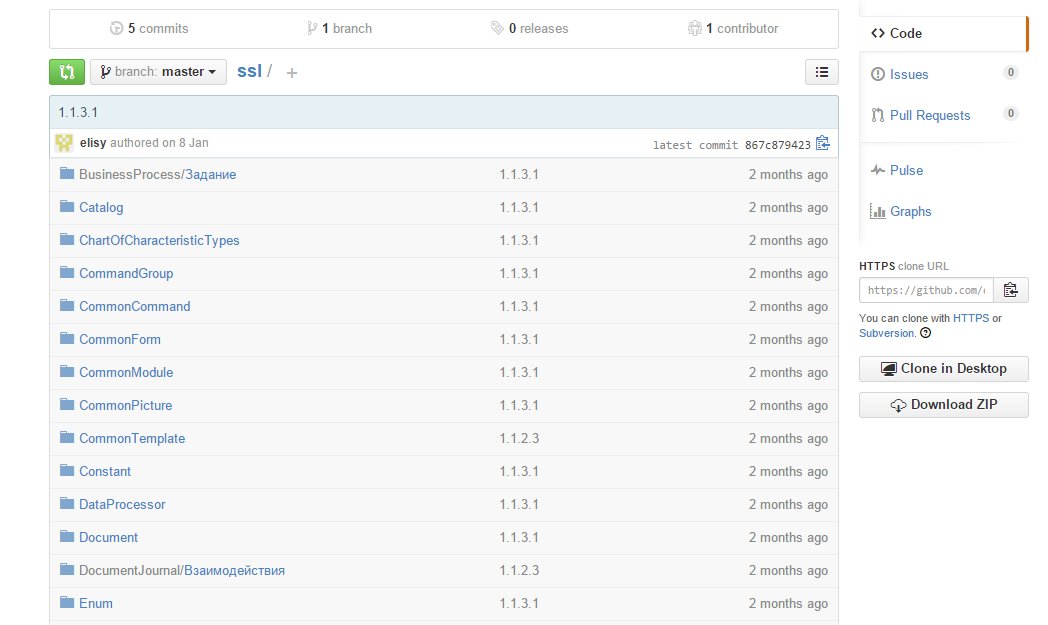The image size is (1048, 625).
Task: Click the folder icon next to Catalog
Action: point(67,207)
